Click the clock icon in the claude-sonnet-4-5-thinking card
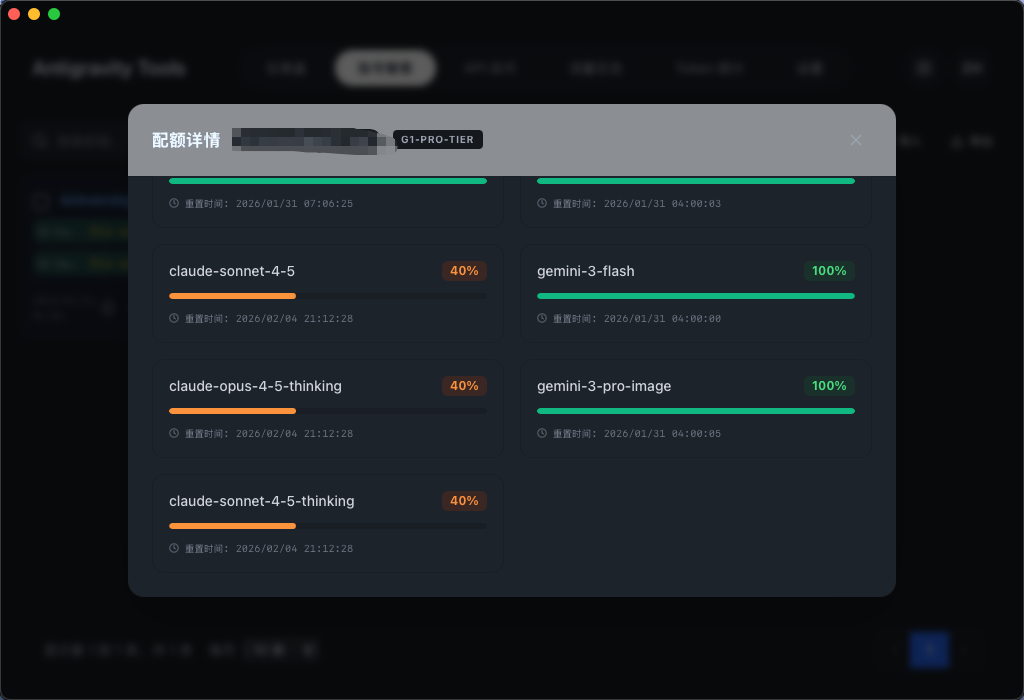Image resolution: width=1024 pixels, height=700 pixels. pos(174,548)
